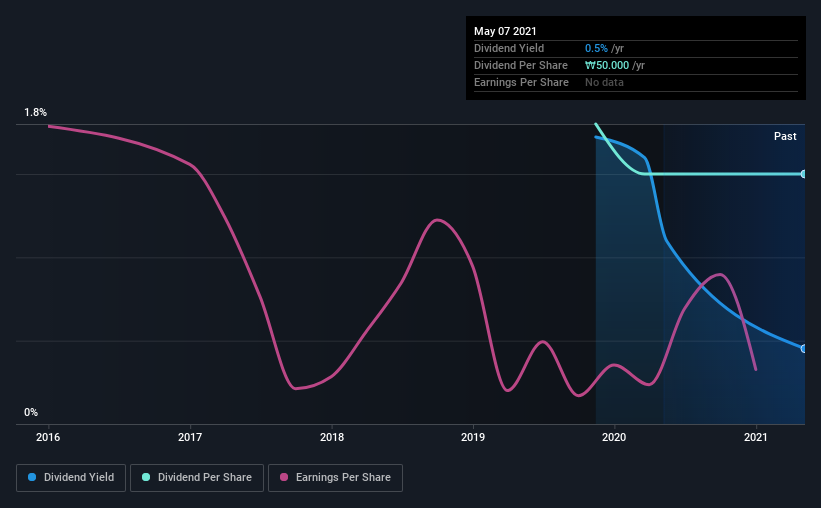Click the pink dot in the Earnings Per Share legend
Image resolution: width=821 pixels, height=508 pixels.
[284, 478]
